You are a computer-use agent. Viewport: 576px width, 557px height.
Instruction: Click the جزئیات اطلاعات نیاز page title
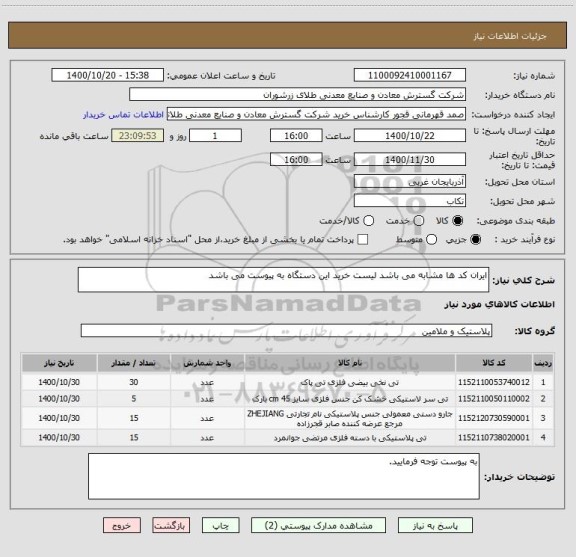point(510,36)
